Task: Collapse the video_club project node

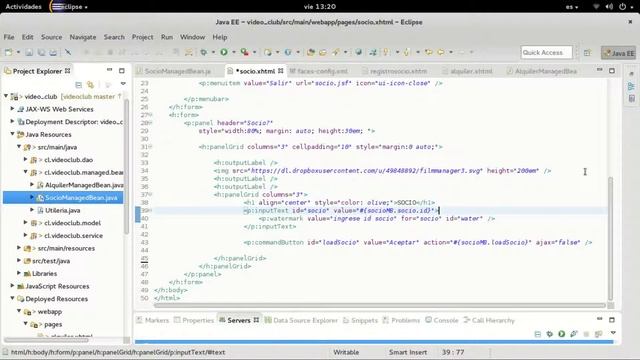Action: (x=6, y=96)
